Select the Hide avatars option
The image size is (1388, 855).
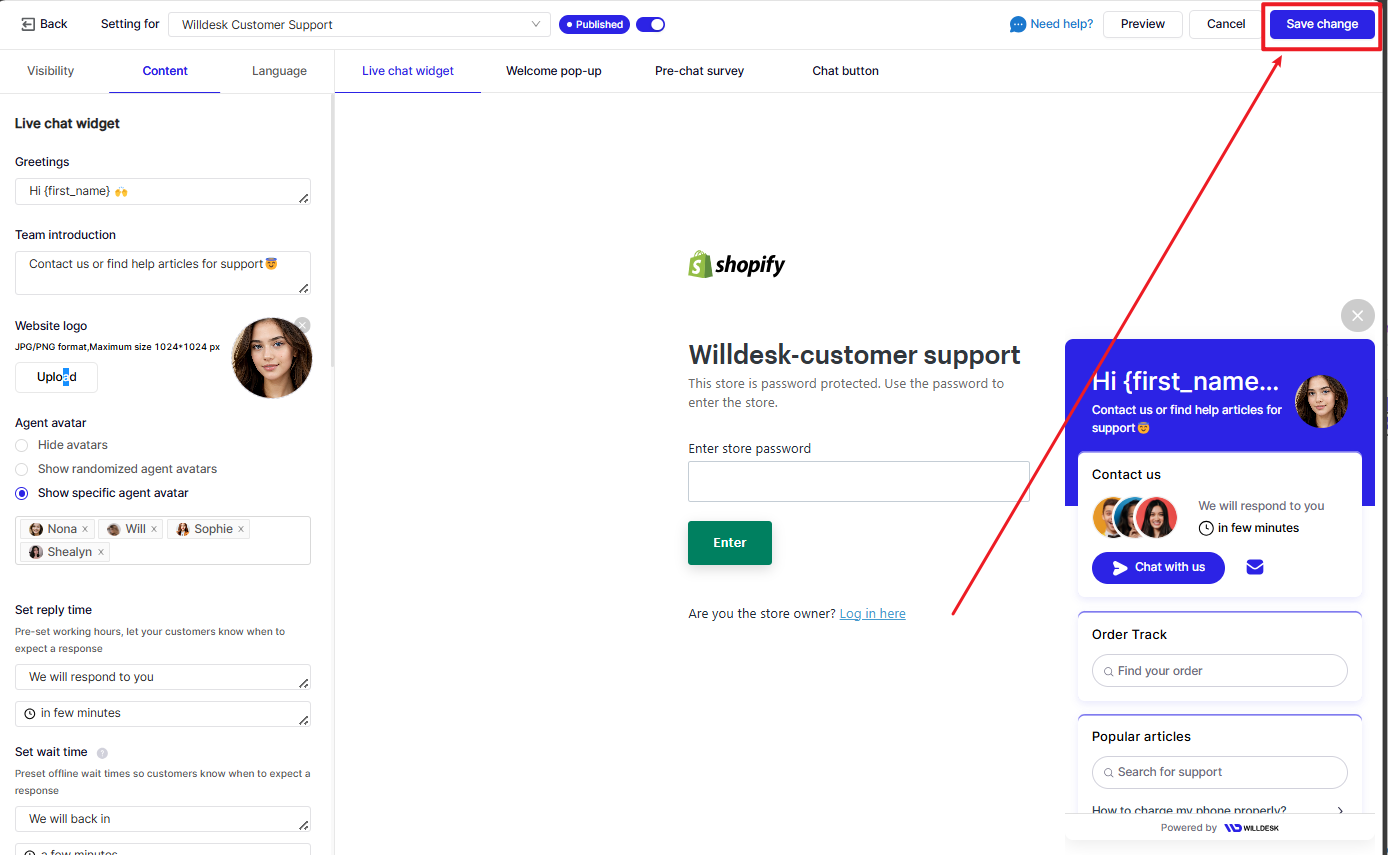21,445
